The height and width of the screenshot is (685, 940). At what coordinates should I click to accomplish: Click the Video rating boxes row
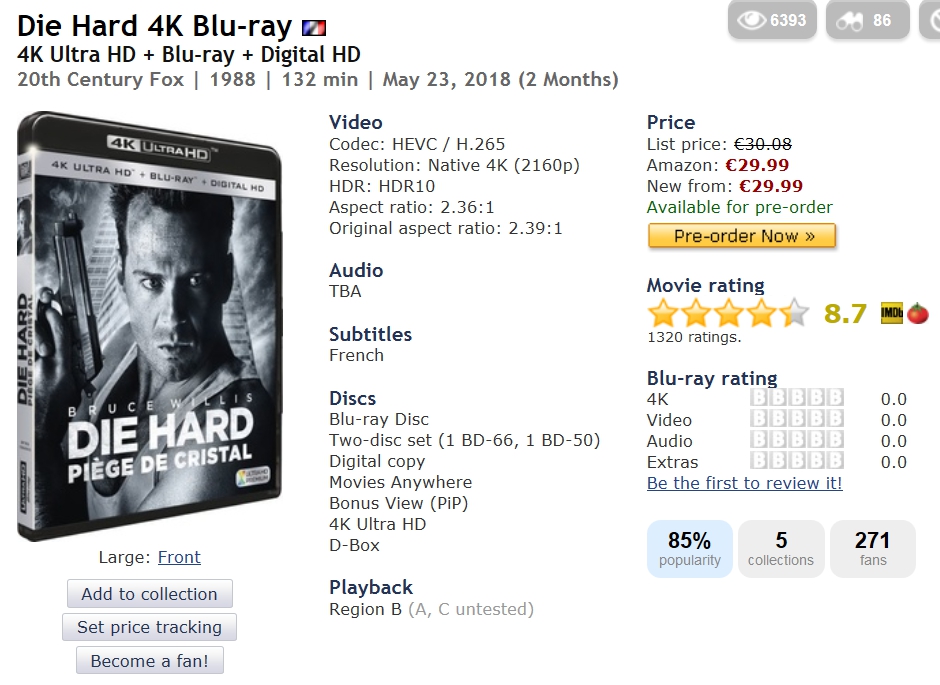[x=797, y=420]
